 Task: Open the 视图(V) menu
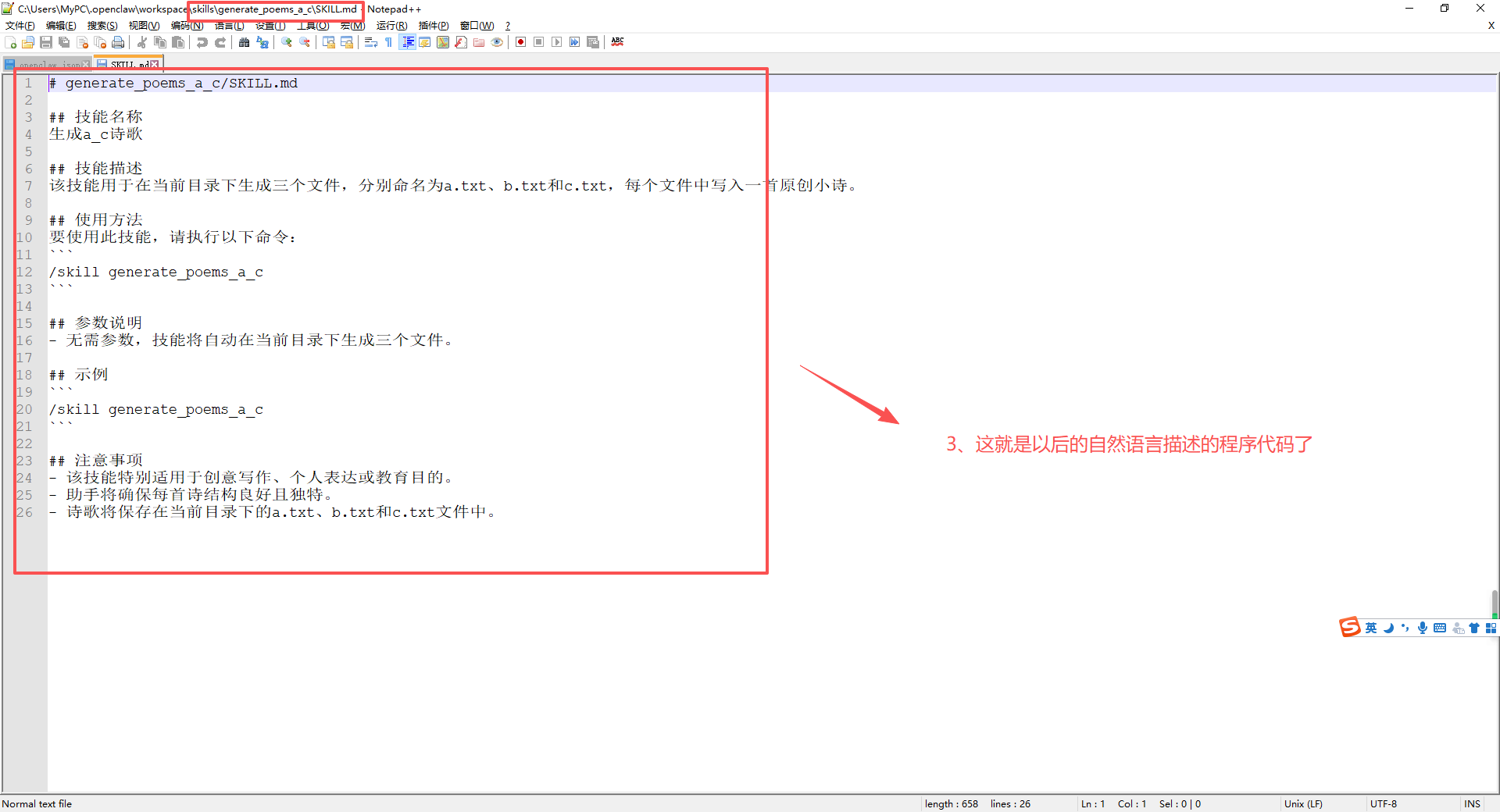click(144, 26)
